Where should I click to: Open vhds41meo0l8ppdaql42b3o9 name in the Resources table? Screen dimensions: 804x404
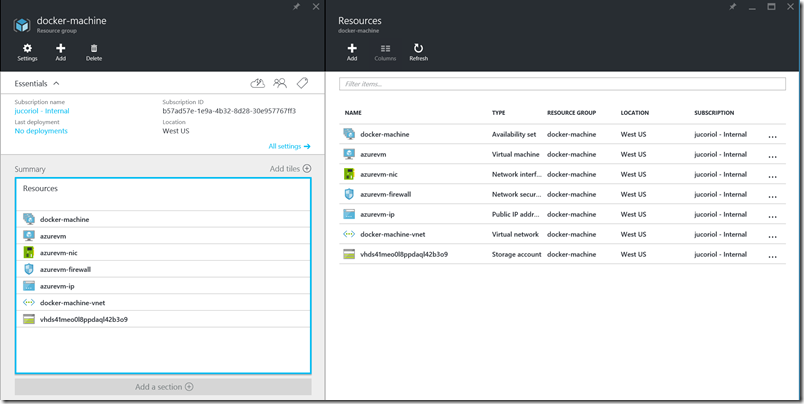tap(404, 254)
